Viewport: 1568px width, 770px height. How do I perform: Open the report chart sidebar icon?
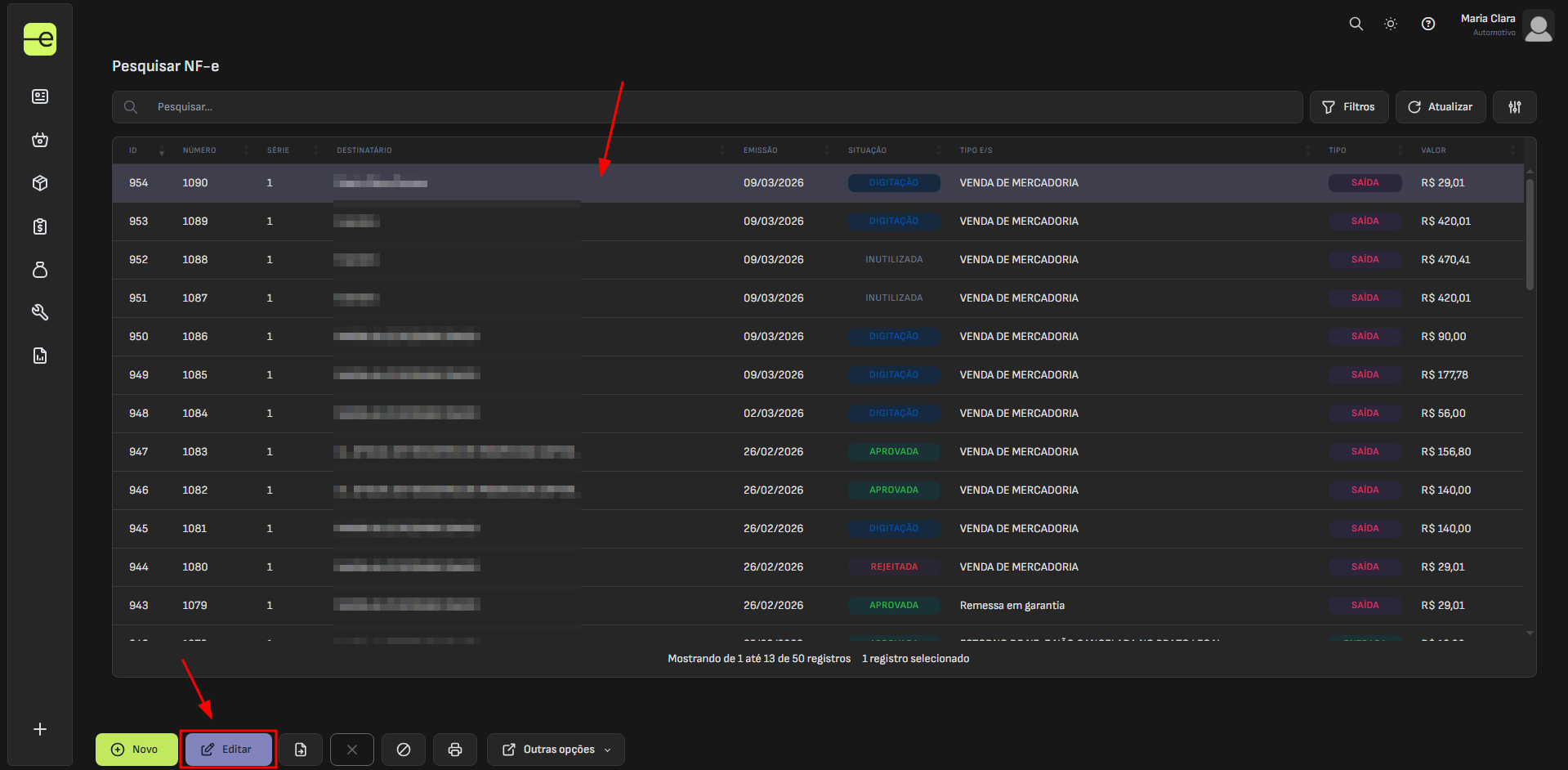click(40, 356)
